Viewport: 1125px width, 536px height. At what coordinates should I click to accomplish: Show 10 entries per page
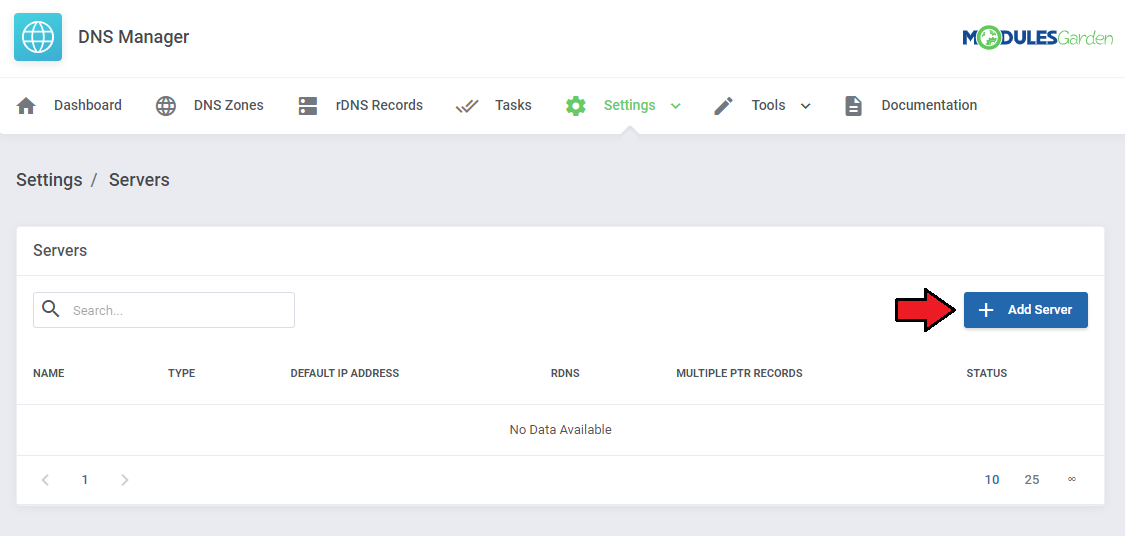tap(992, 479)
